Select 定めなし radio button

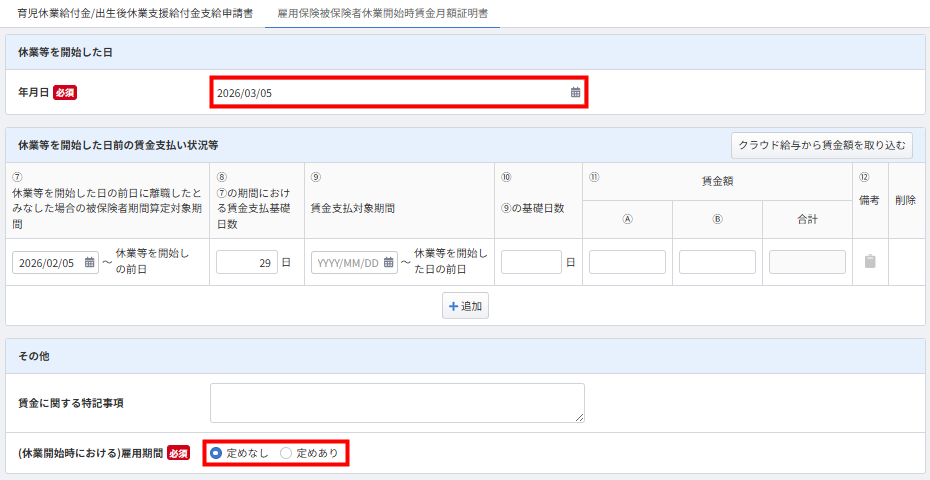(x=216, y=453)
